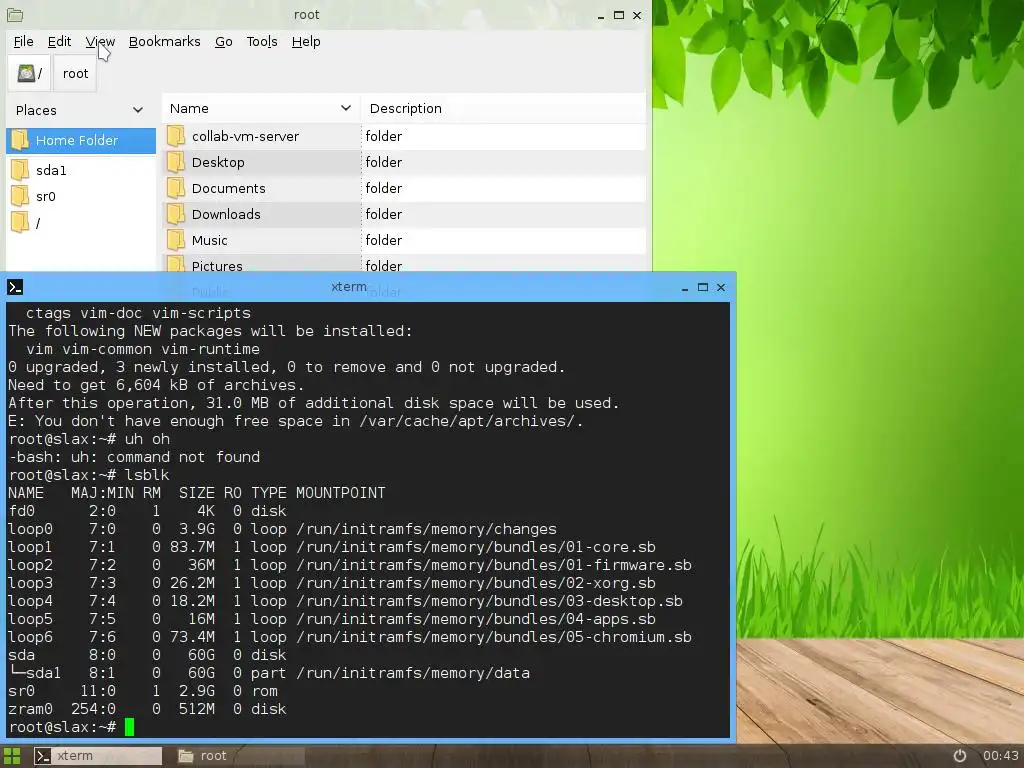Maximize the xterm window
The image size is (1024, 768).
click(703, 287)
